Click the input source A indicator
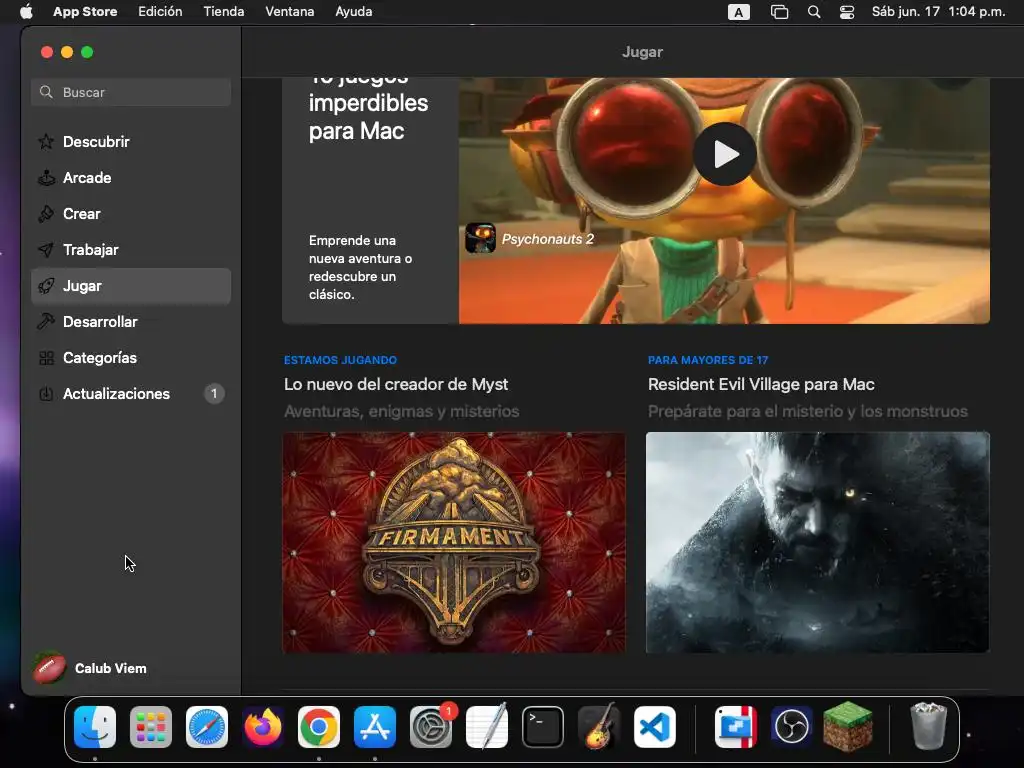The image size is (1024, 768). (739, 12)
